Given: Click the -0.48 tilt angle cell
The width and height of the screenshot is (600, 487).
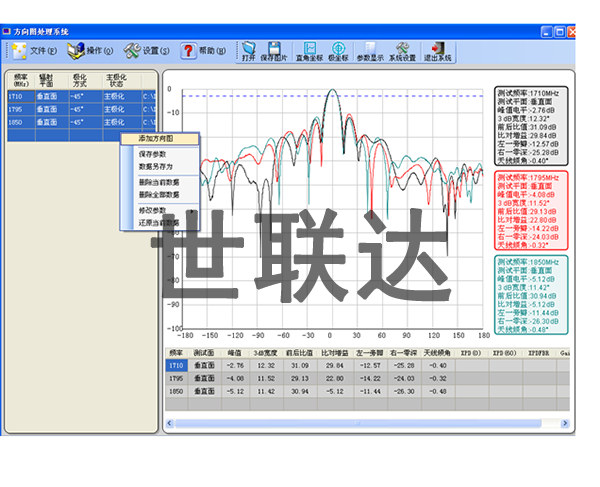Looking at the screenshot, I should tap(438, 391).
